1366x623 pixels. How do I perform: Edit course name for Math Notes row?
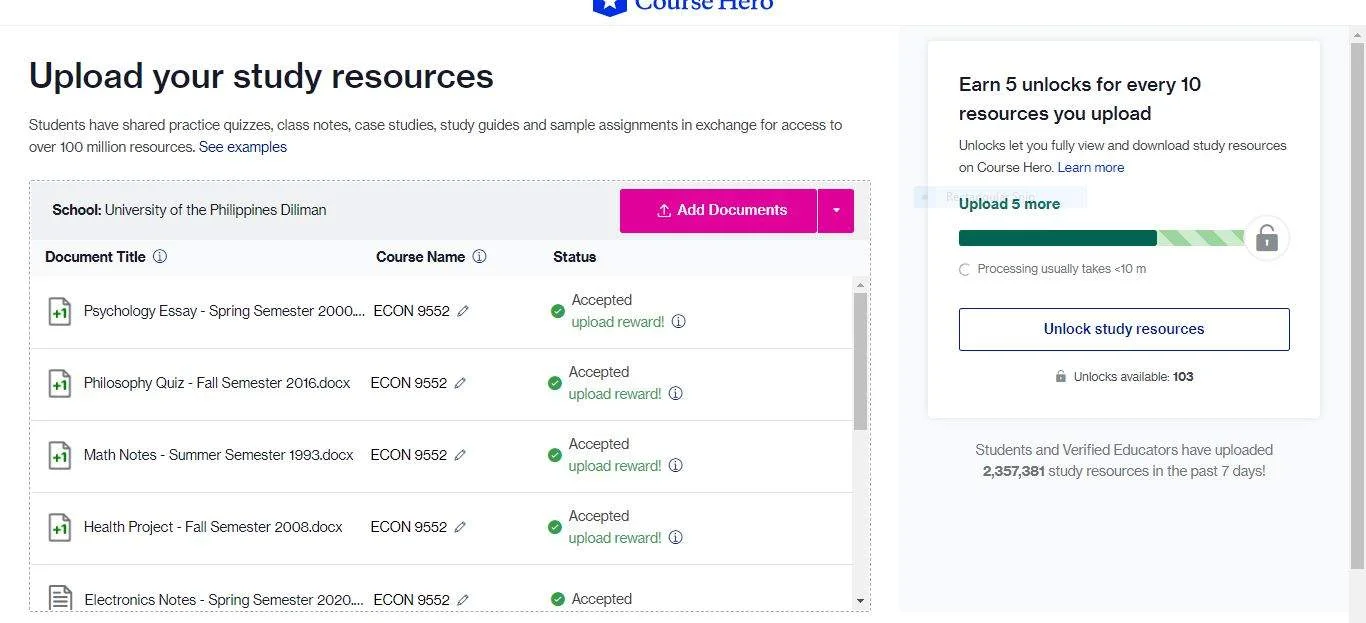460,455
